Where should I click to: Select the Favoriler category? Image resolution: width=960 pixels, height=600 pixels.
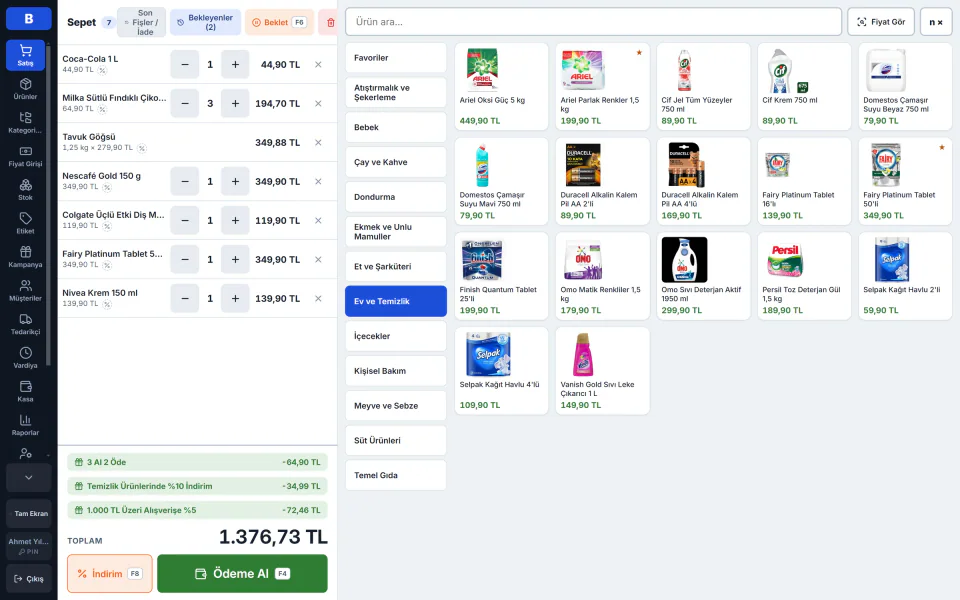coord(396,58)
